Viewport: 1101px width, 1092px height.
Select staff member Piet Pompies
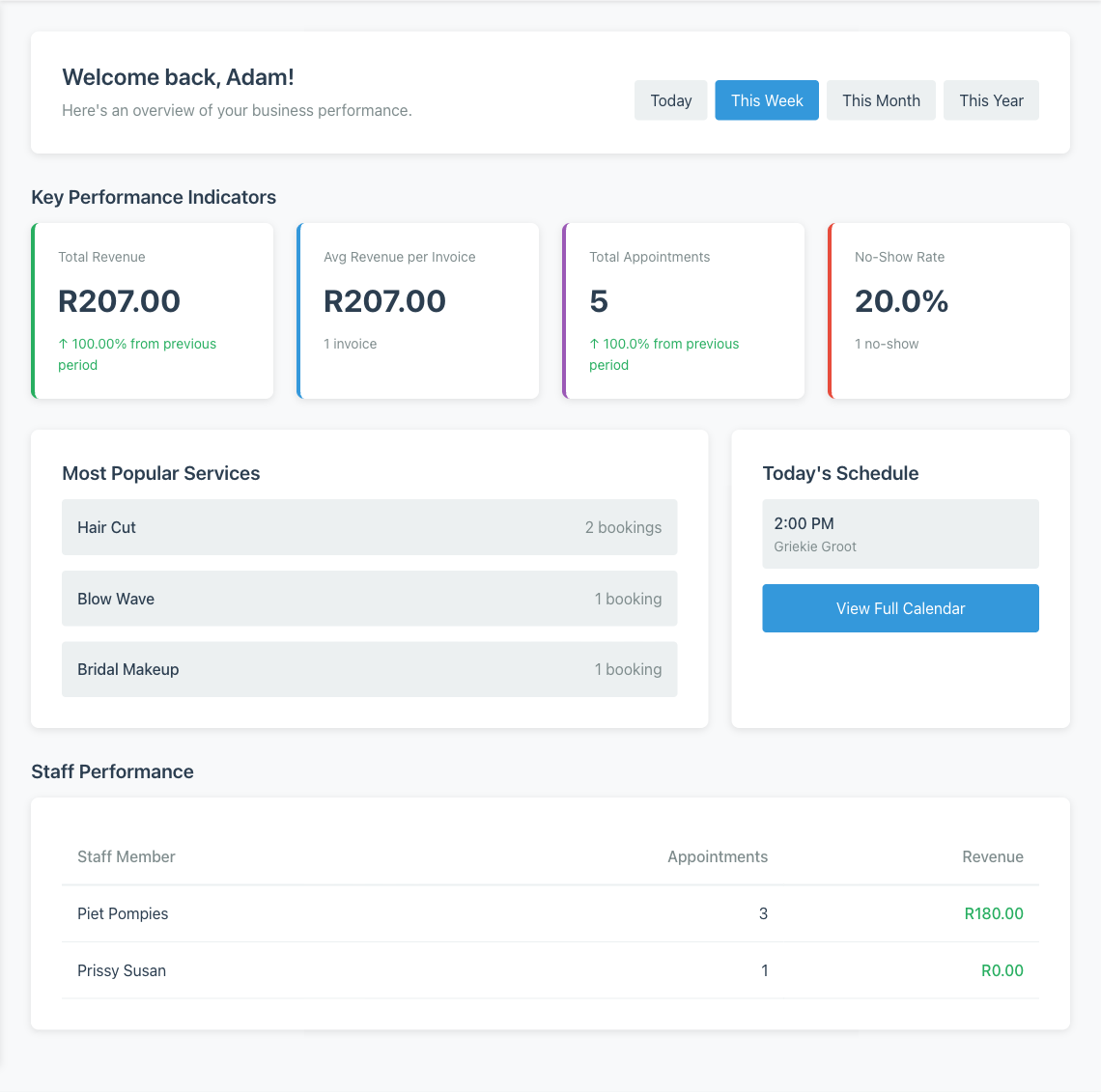pyautogui.click(x=123, y=913)
